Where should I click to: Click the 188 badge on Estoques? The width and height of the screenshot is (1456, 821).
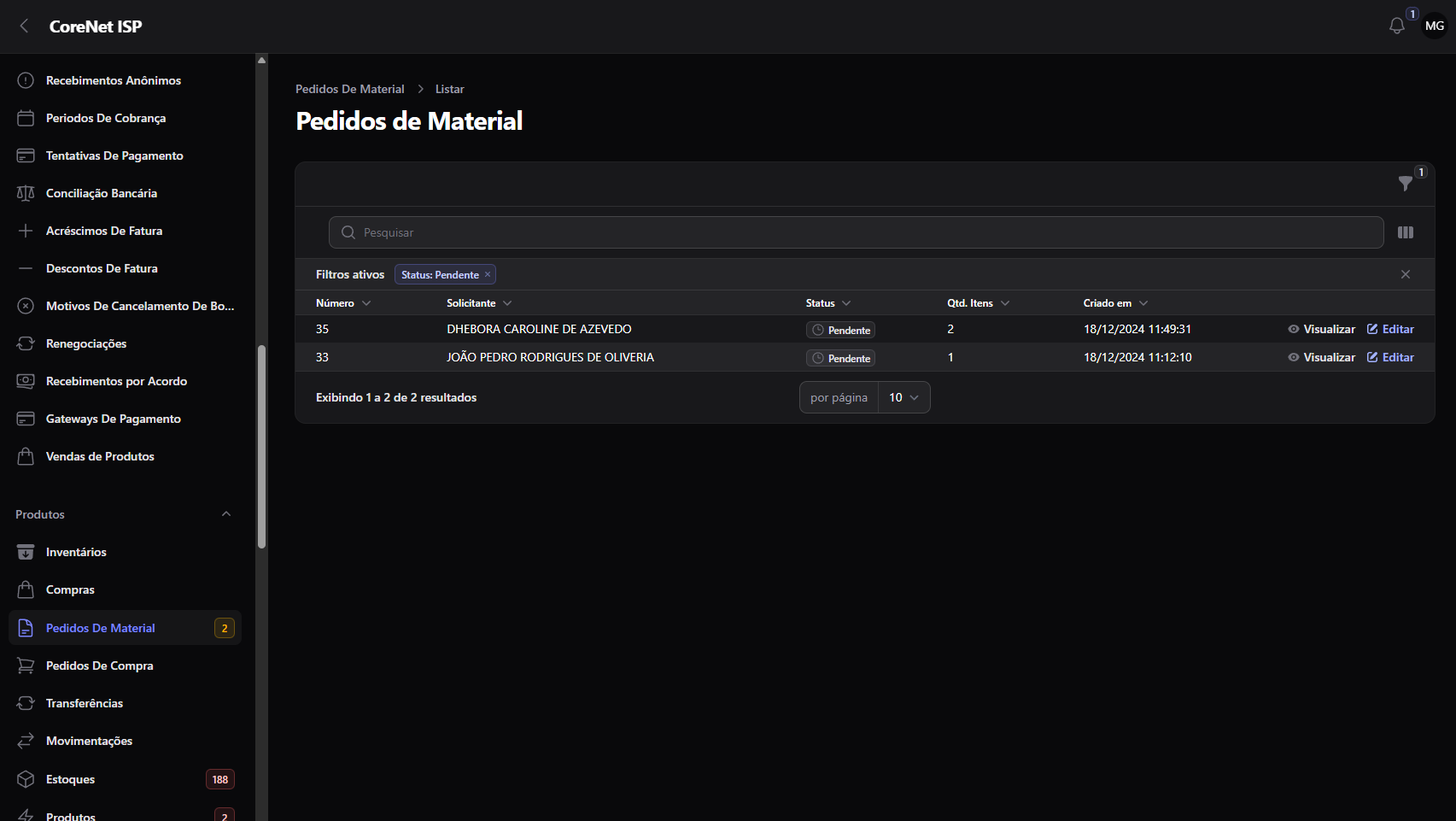(x=220, y=779)
